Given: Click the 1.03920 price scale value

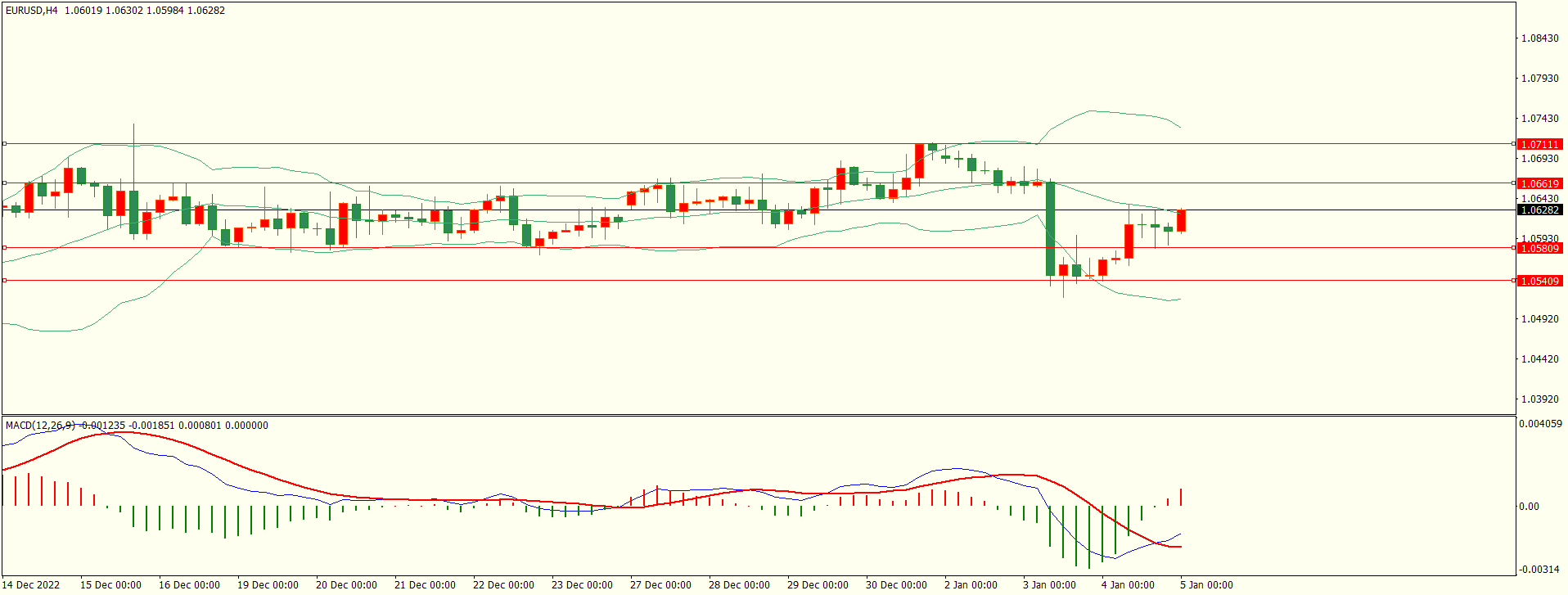Looking at the screenshot, I should click(x=1539, y=399).
